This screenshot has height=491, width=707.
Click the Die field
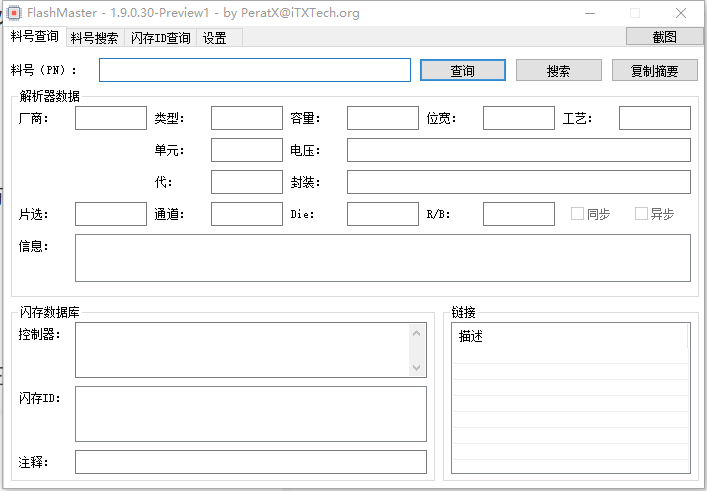click(x=383, y=214)
